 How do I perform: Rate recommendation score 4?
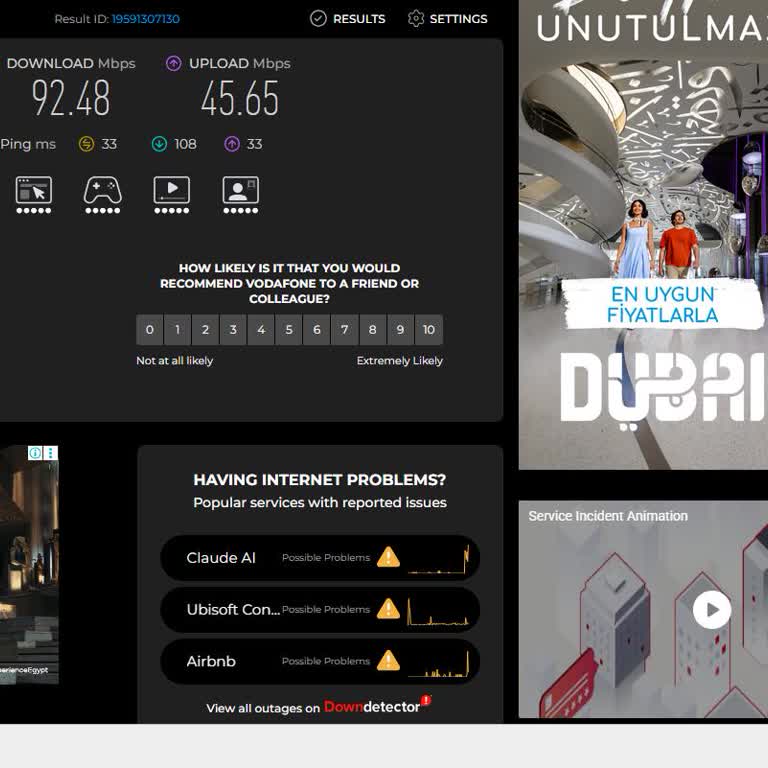pos(261,330)
